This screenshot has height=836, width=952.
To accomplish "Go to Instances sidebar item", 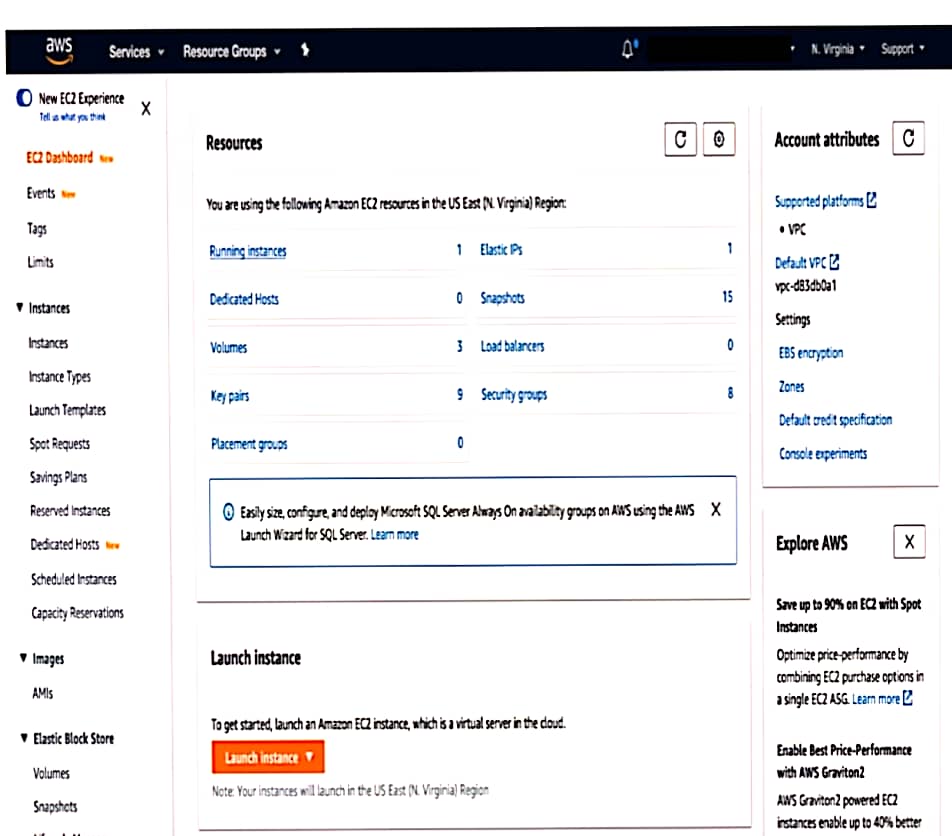I will point(48,343).
